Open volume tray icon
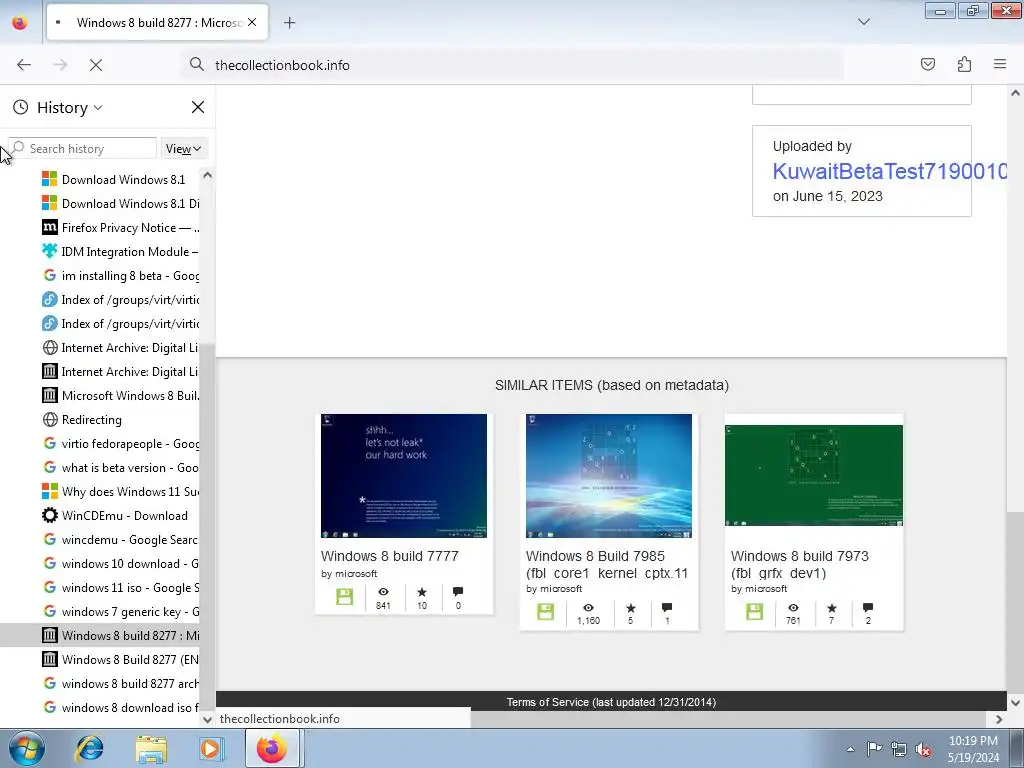Screen dimensions: 1024x768 (923, 749)
